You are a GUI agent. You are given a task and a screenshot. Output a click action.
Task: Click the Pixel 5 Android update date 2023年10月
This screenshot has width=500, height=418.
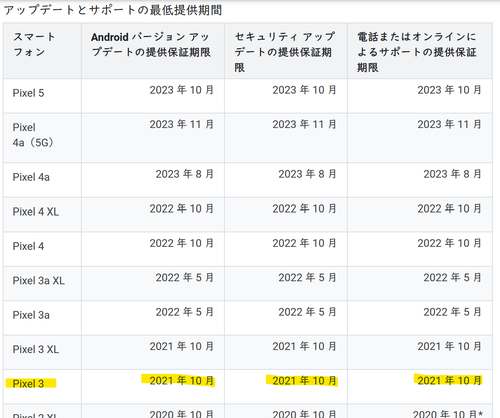coord(181,90)
